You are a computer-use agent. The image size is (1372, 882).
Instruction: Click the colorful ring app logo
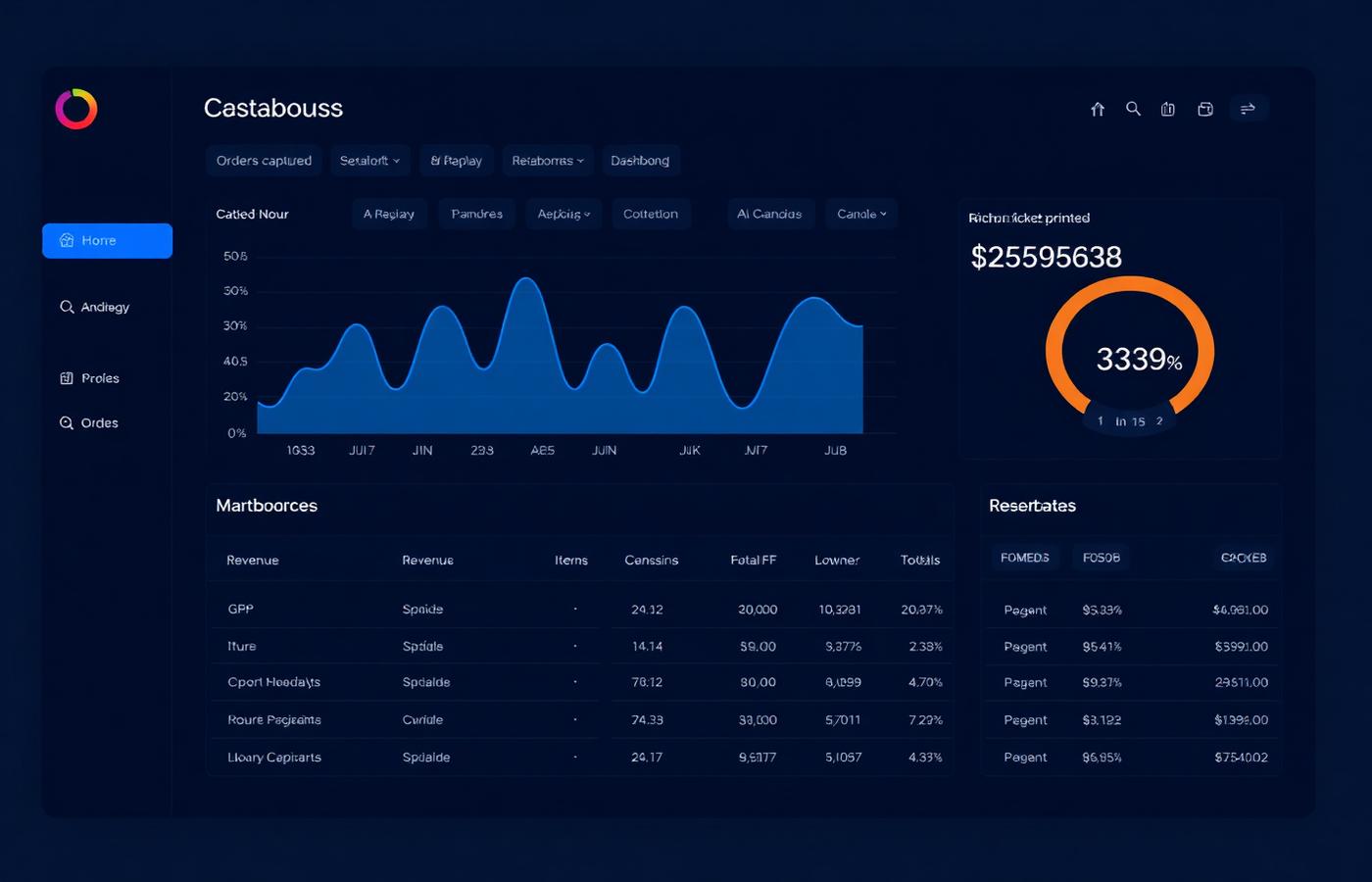76,109
